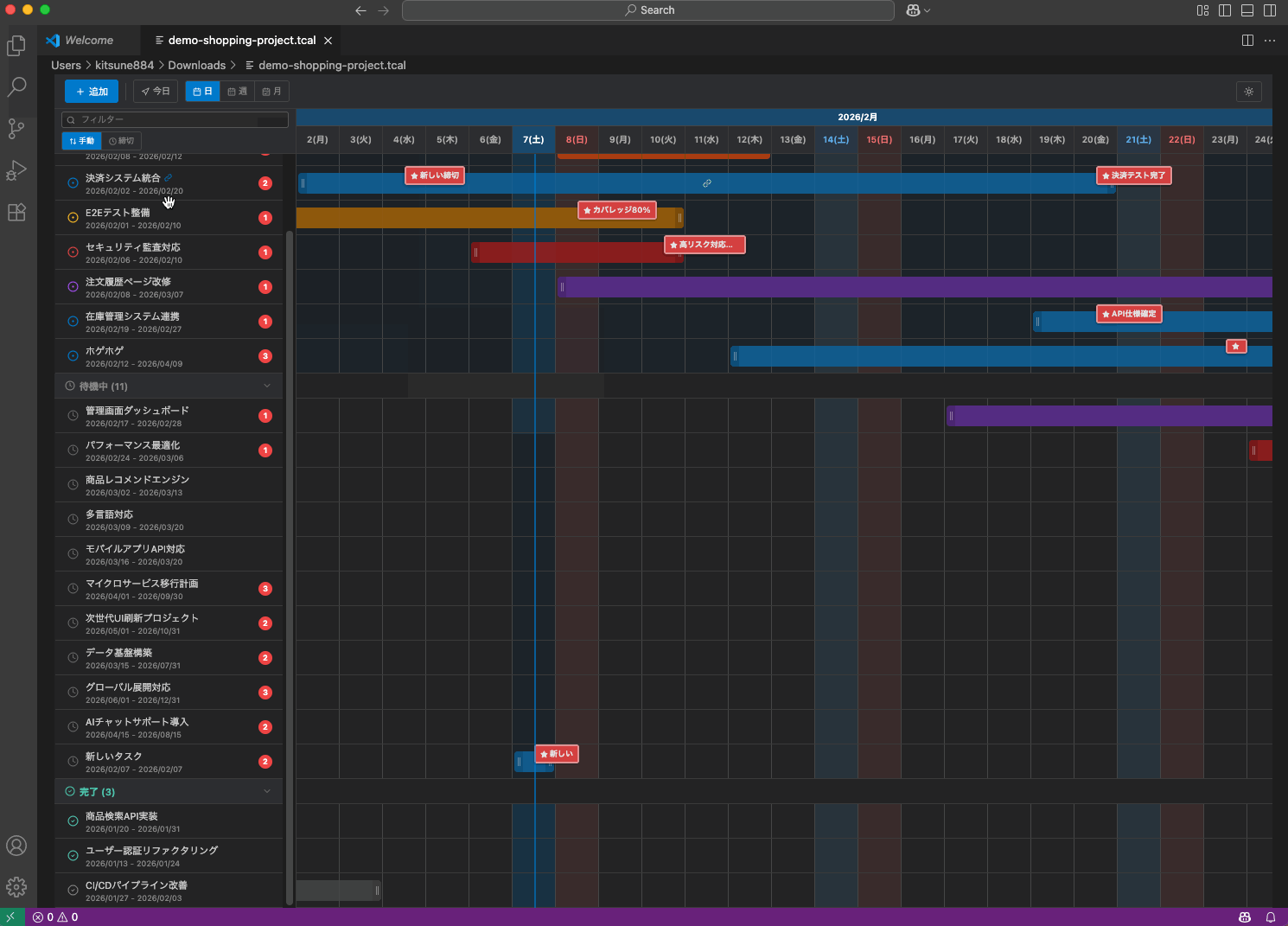
Task: Open the editor More Actions menu
Action: (1270, 41)
